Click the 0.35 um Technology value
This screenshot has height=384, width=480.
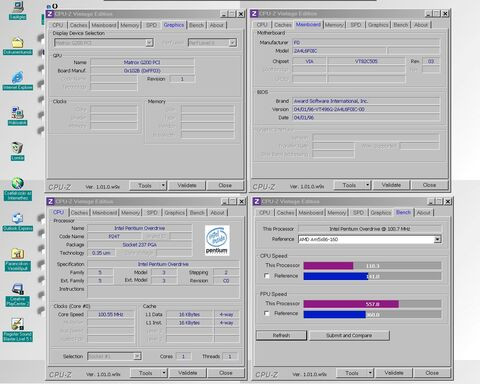point(101,253)
